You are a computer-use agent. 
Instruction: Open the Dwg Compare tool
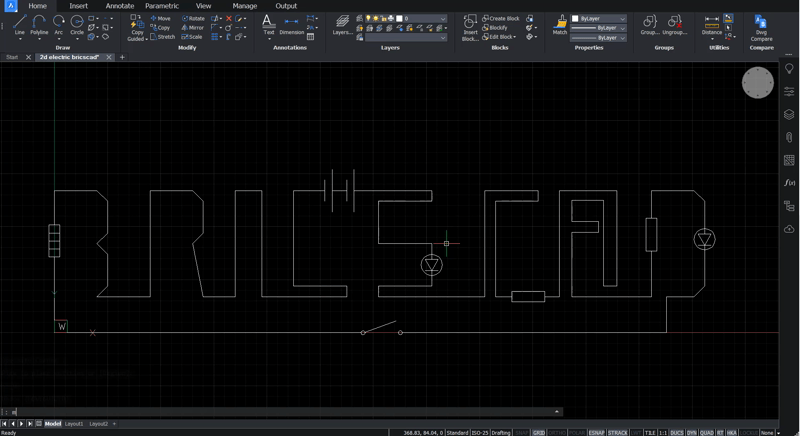(761, 28)
